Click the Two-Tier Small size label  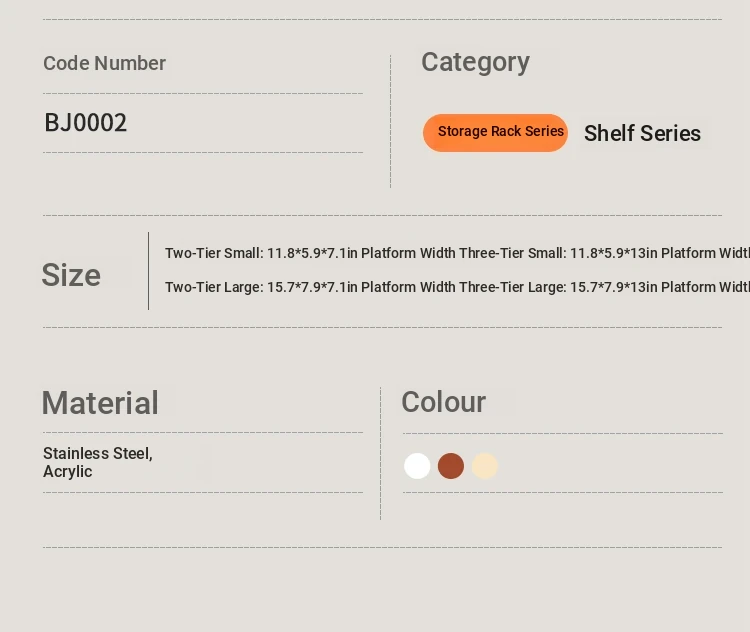point(213,254)
